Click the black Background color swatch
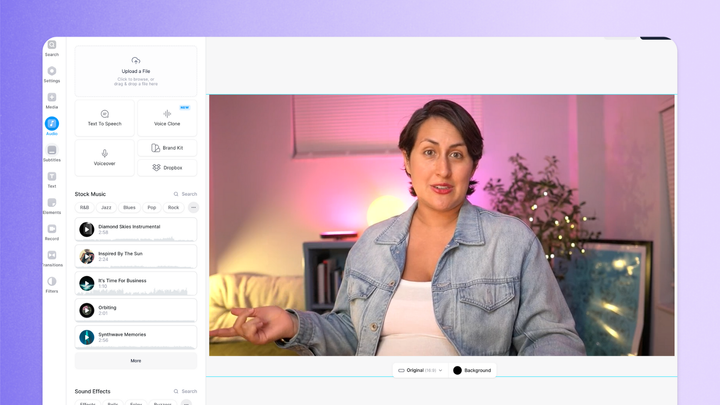Image resolution: width=720 pixels, height=405 pixels. pyautogui.click(x=458, y=370)
